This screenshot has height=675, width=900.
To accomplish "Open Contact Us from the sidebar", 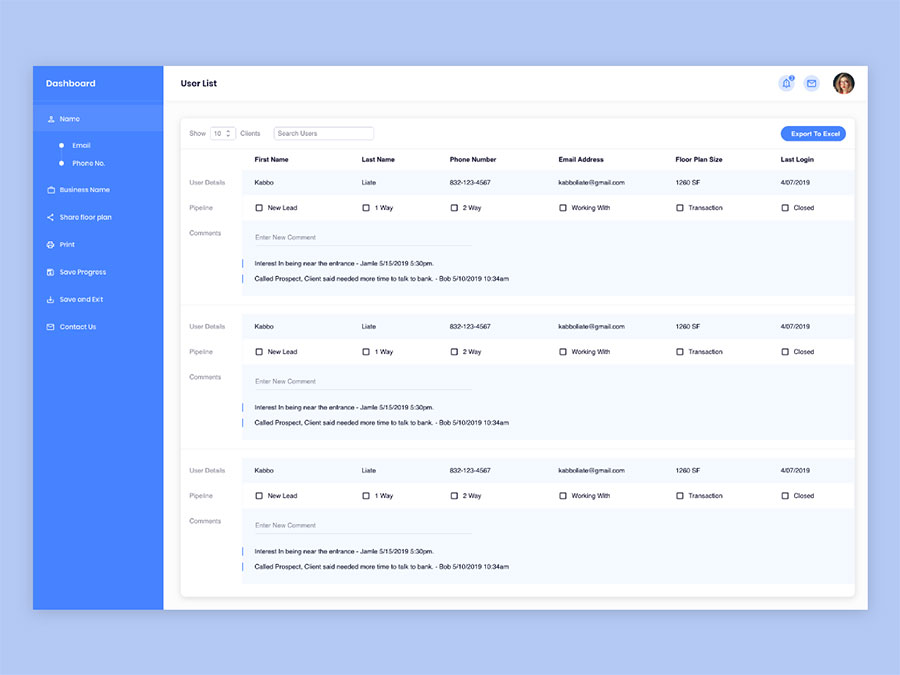I will (78, 327).
